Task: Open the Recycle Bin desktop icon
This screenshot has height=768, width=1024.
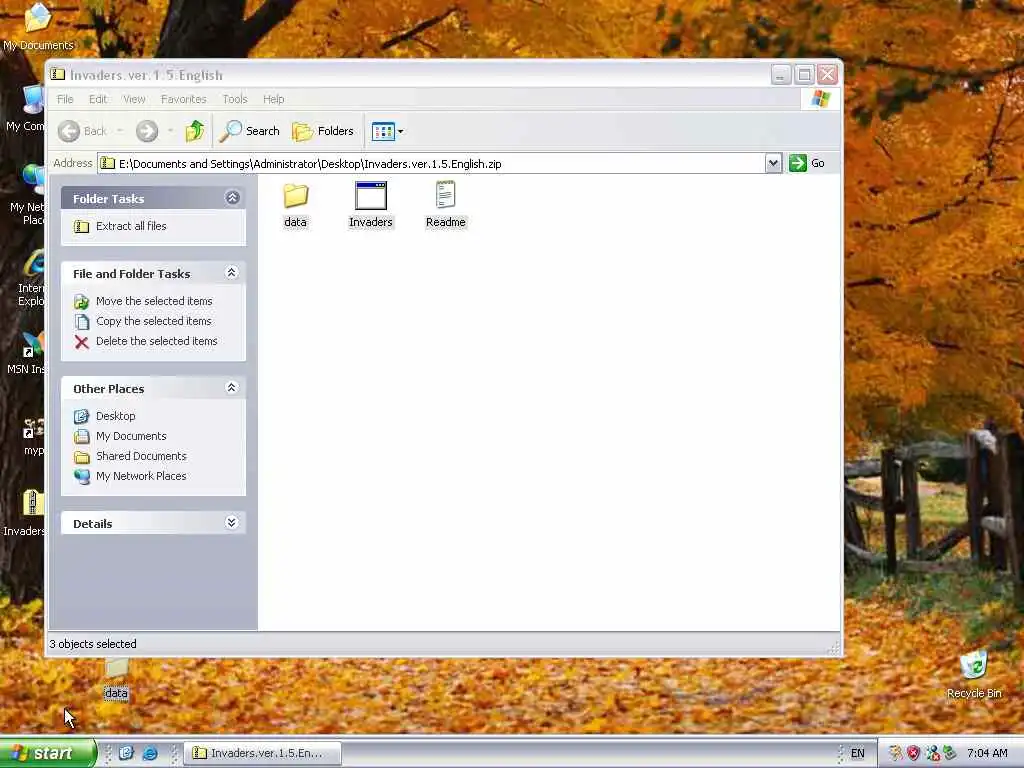Action: point(974,674)
